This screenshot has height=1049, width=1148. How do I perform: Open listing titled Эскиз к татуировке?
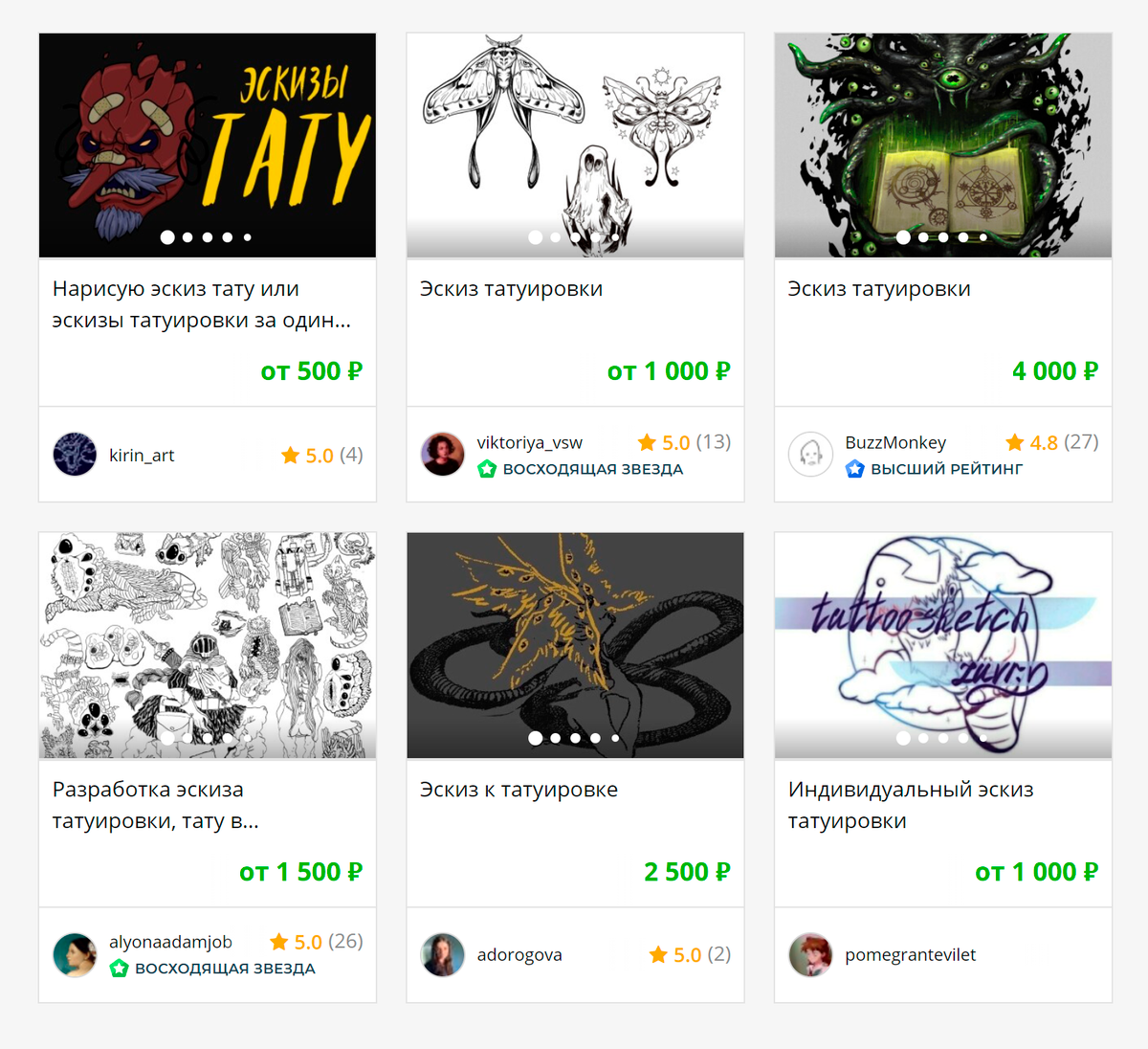(x=519, y=790)
